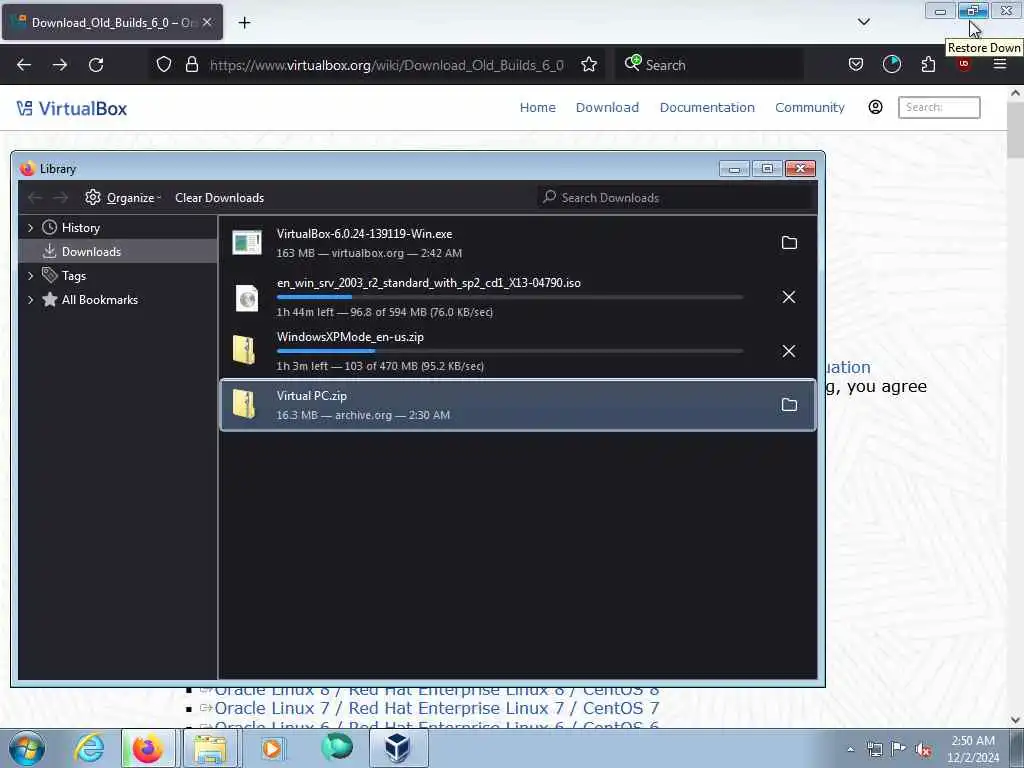
Task: Close the Download_Old_Builds_6_0 tab
Action: click(207, 22)
